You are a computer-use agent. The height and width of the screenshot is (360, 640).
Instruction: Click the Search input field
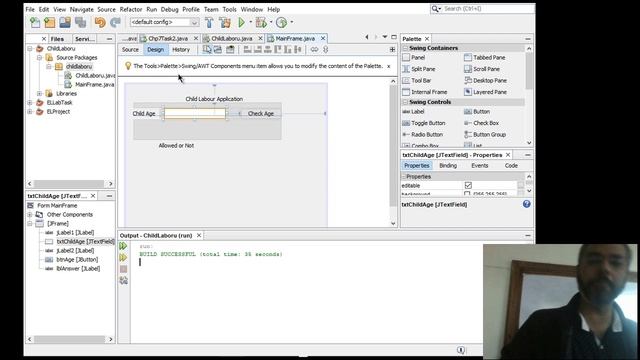(x=487, y=9)
